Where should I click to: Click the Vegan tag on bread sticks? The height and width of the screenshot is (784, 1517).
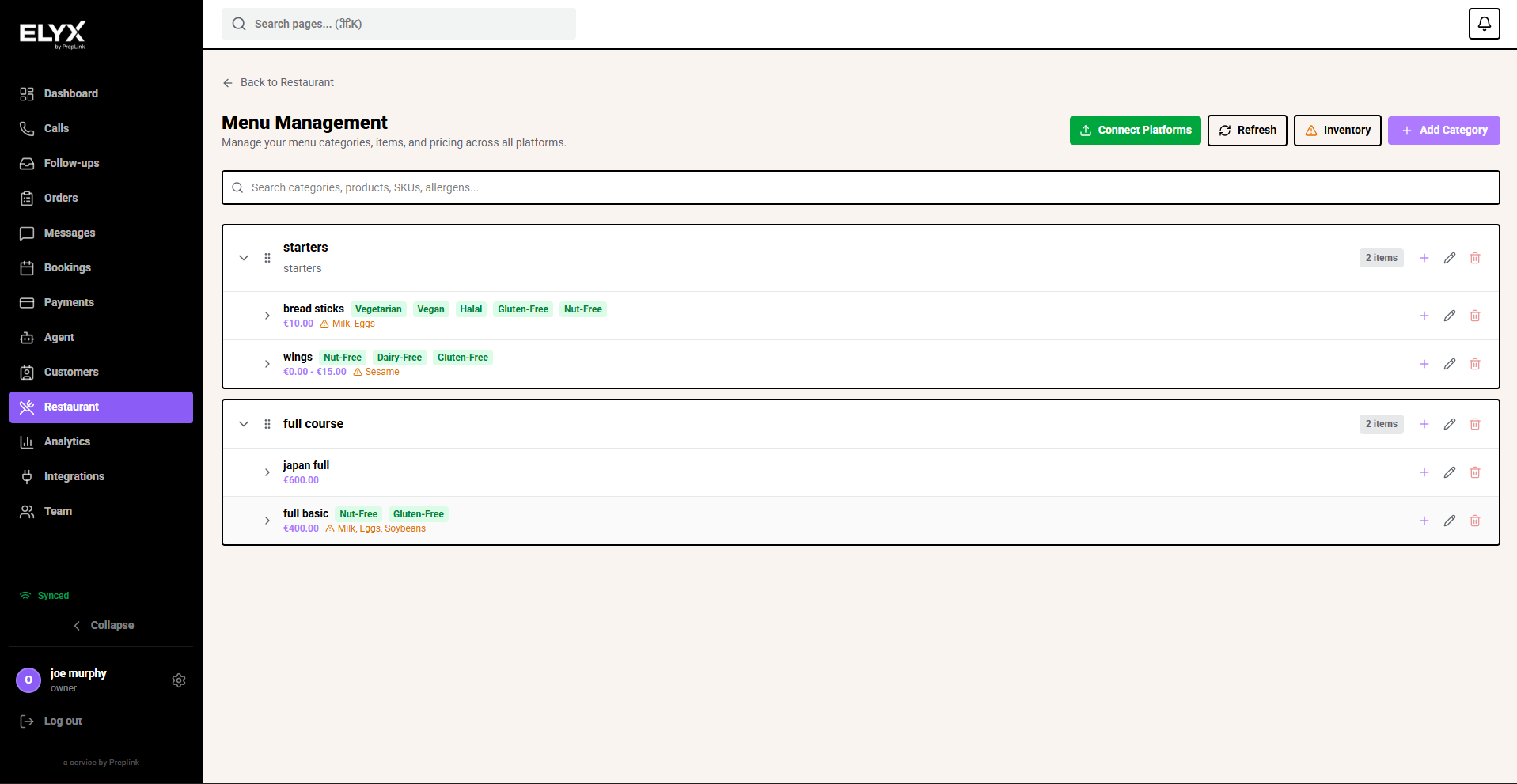[430, 309]
